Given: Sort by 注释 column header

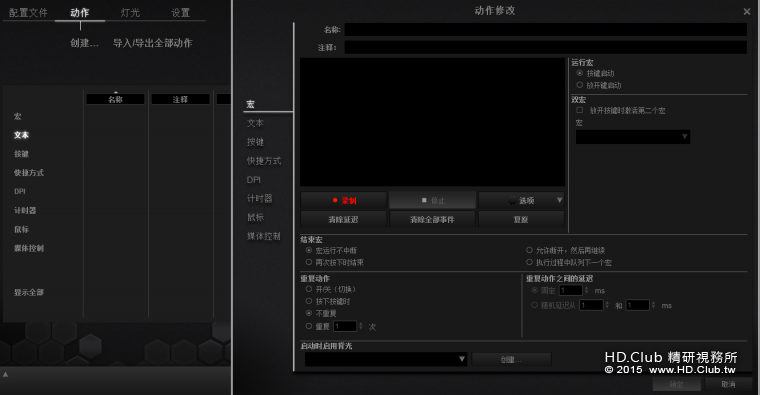Looking at the screenshot, I should 180,99.
